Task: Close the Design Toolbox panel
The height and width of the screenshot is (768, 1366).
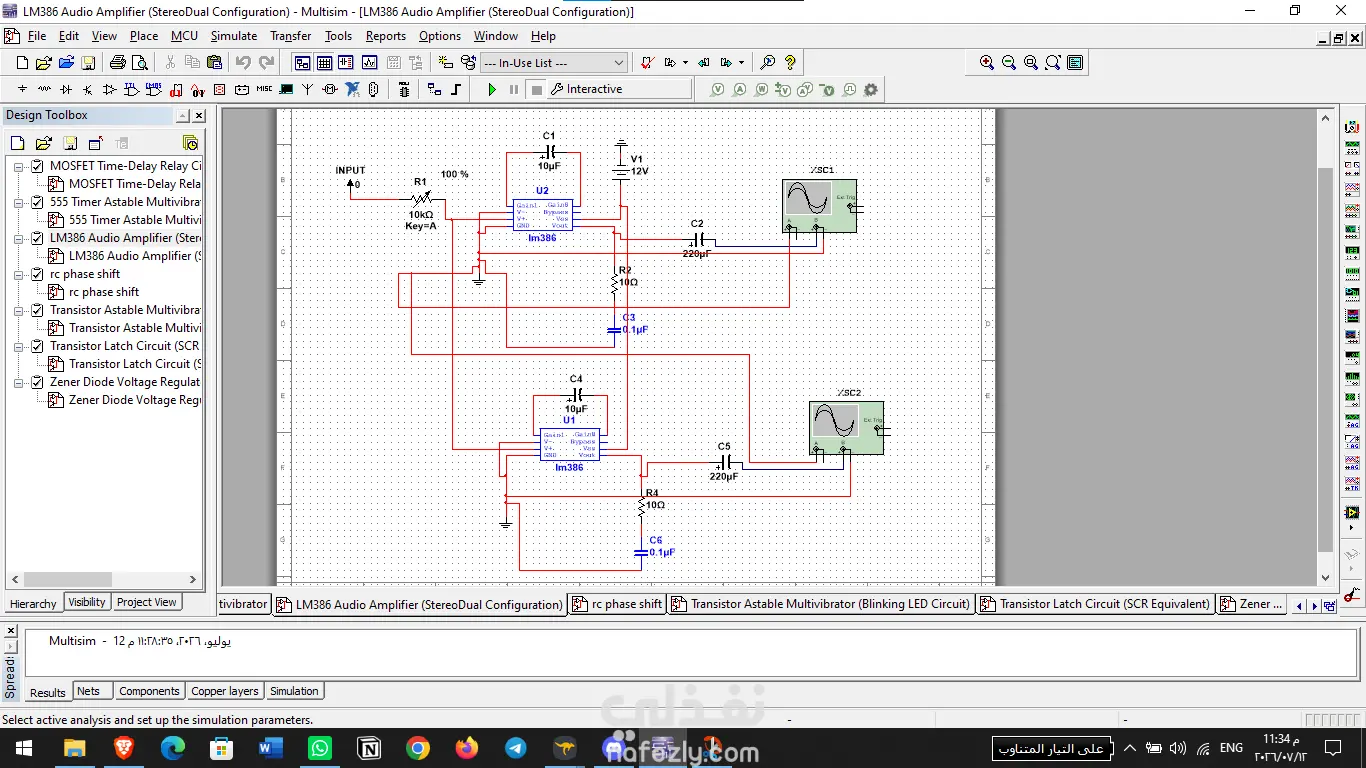Action: [199, 116]
